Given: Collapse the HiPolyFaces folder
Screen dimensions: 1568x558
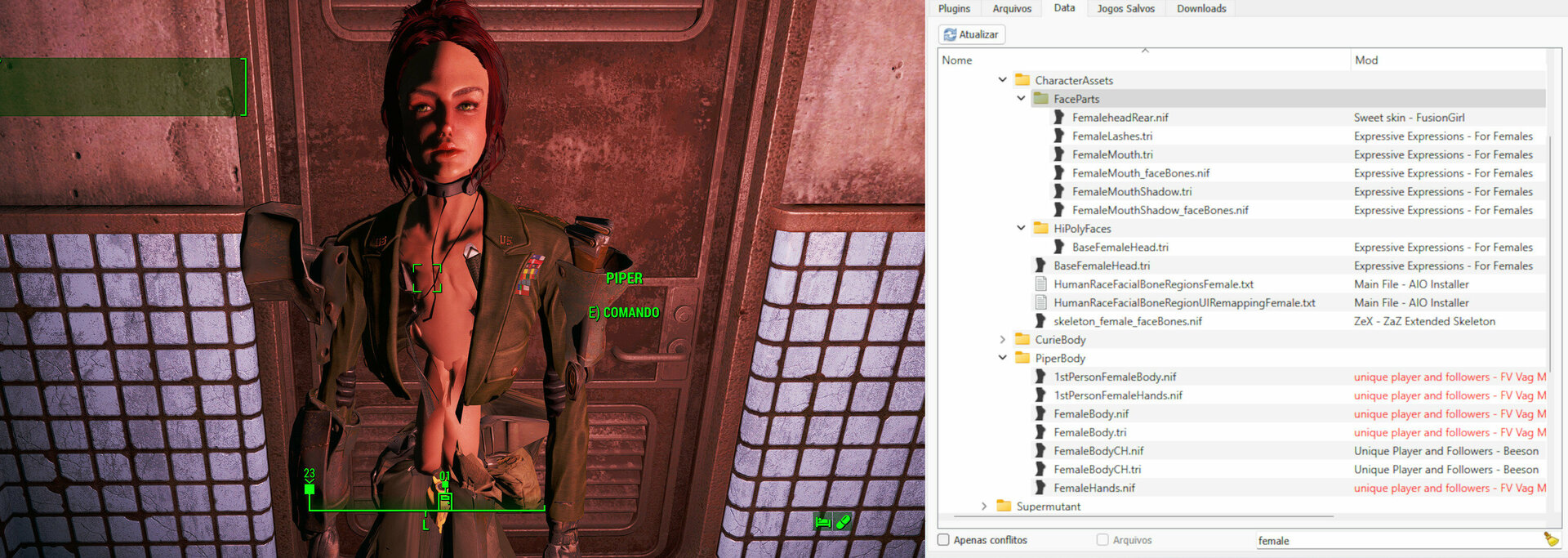Looking at the screenshot, I should pos(1021,229).
